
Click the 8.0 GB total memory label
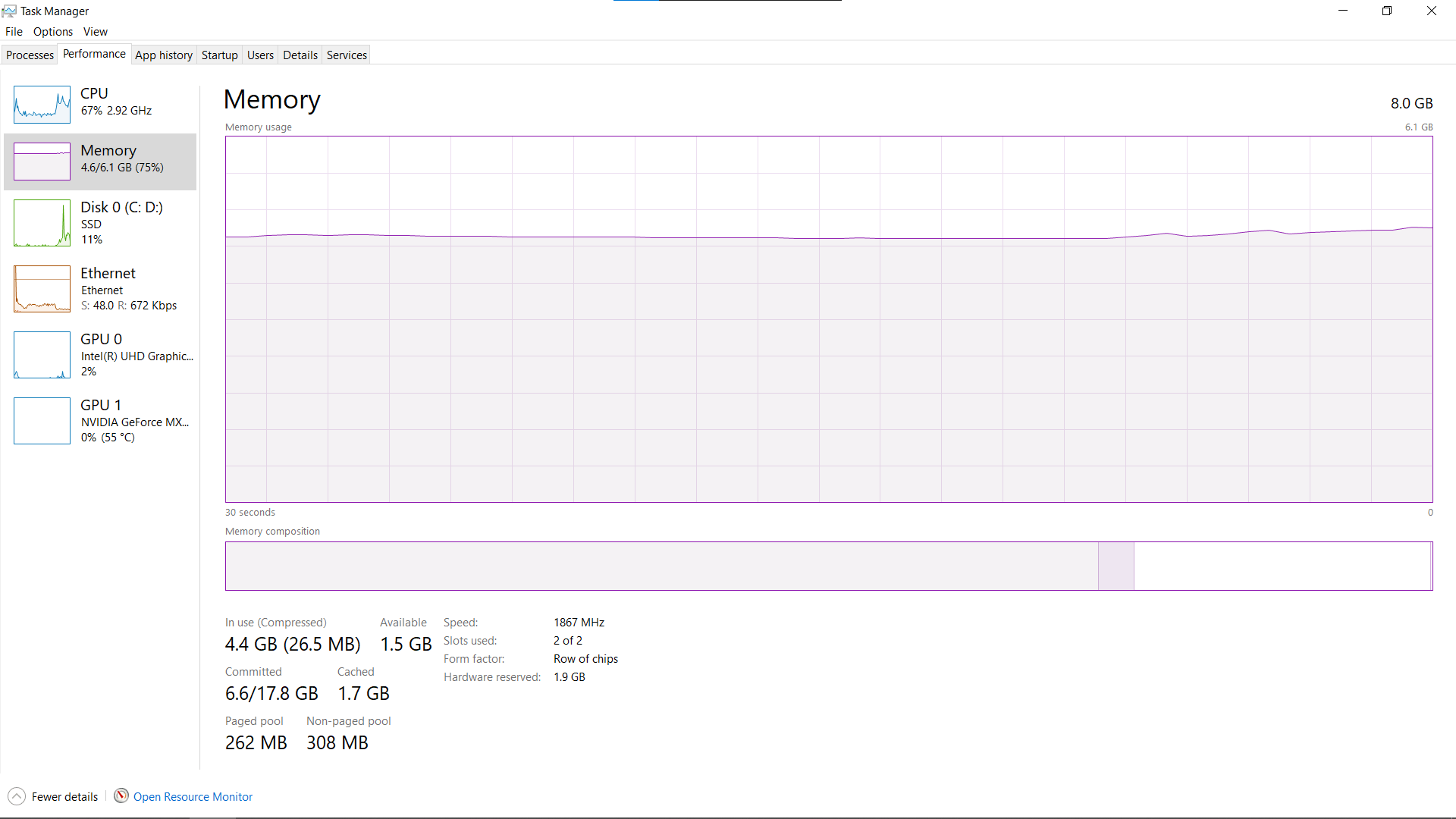point(1411,103)
